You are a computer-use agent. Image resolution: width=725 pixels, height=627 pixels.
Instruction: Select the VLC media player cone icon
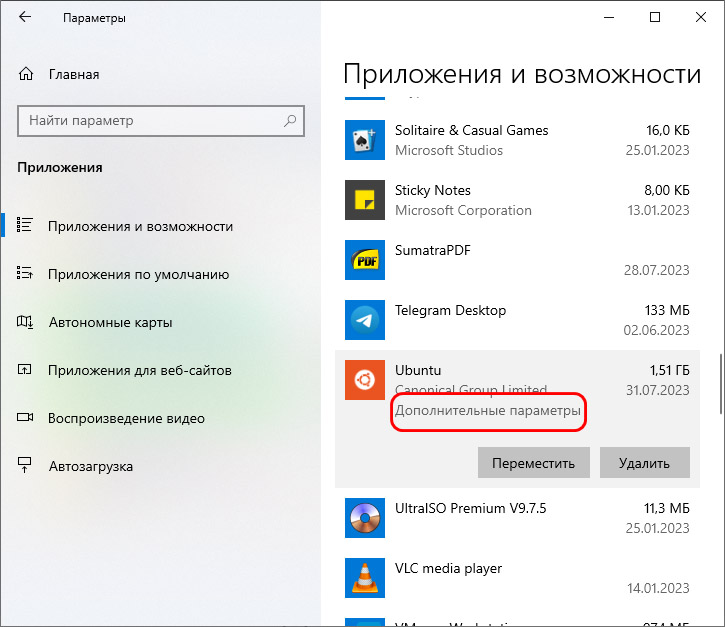pyautogui.click(x=365, y=578)
